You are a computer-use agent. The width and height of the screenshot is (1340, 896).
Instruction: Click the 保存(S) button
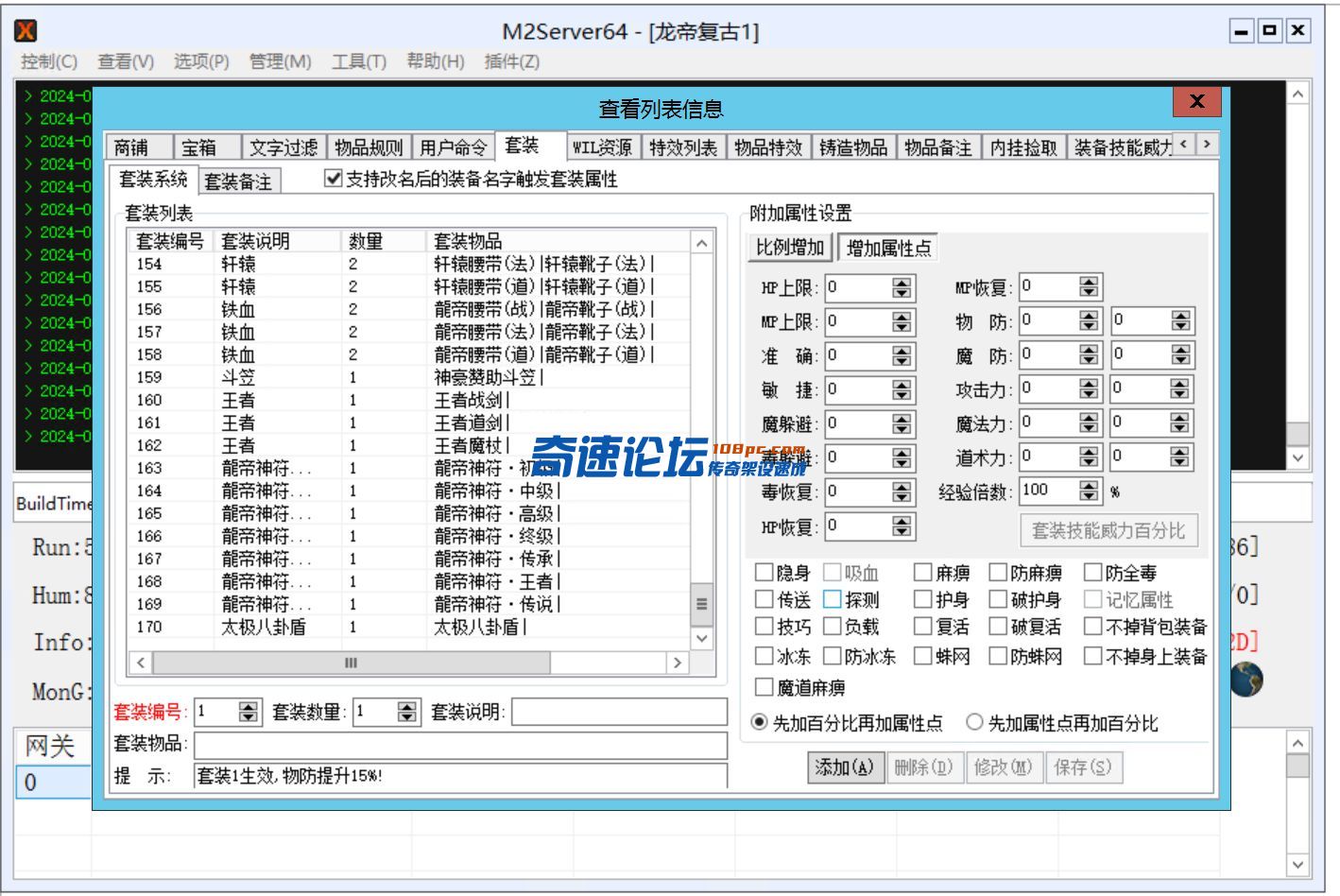click(1083, 767)
